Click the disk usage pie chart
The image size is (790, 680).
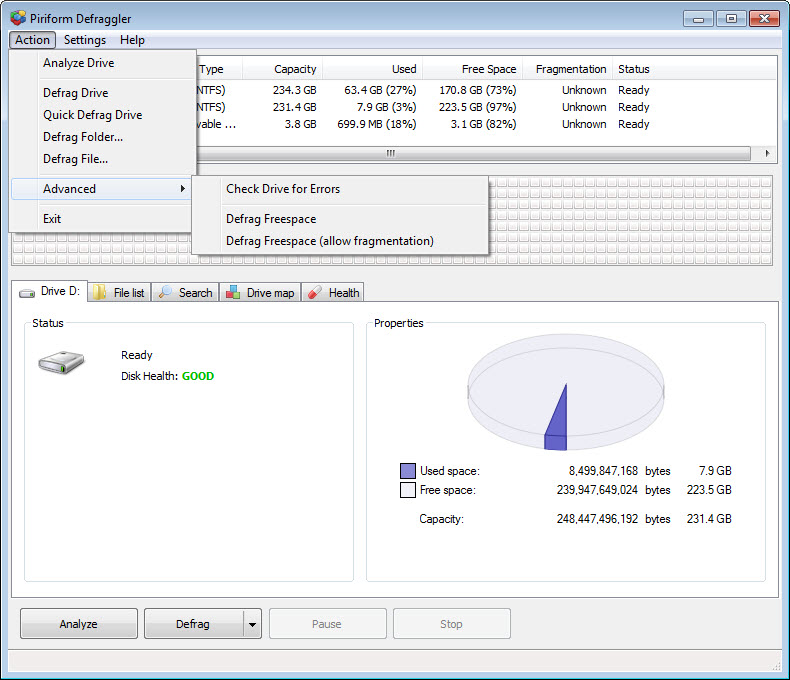pyautogui.click(x=566, y=392)
